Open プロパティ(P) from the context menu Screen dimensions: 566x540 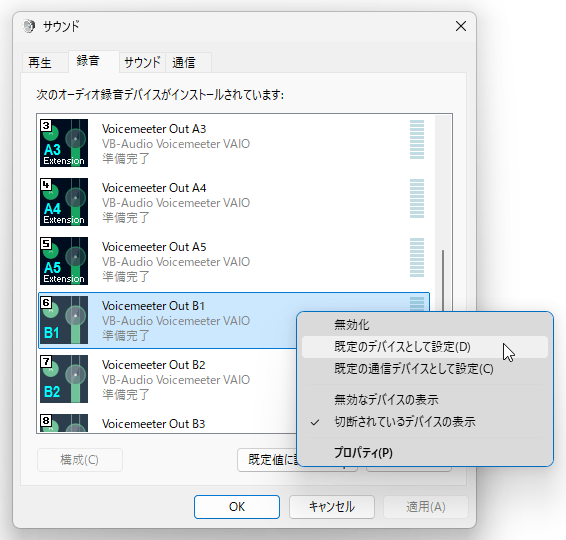pyautogui.click(x=424, y=453)
